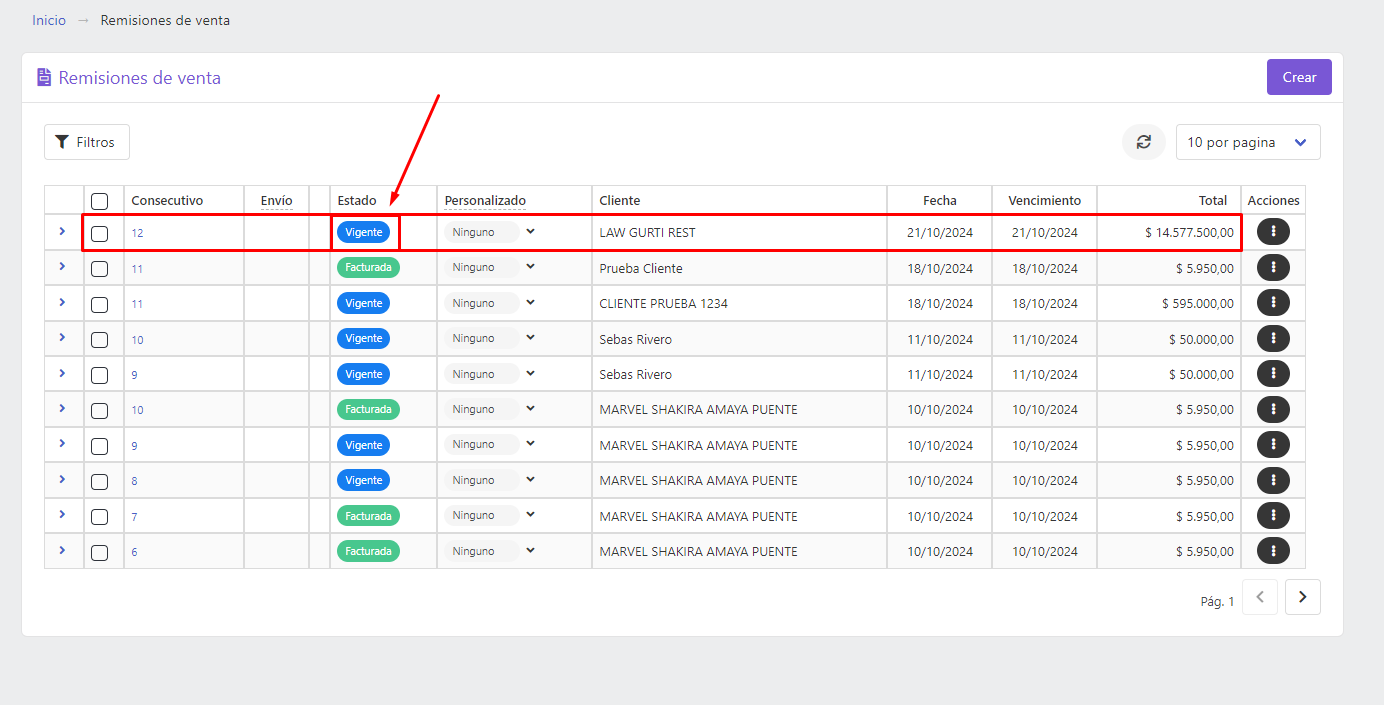Sort by the Cliente column header

[620, 200]
